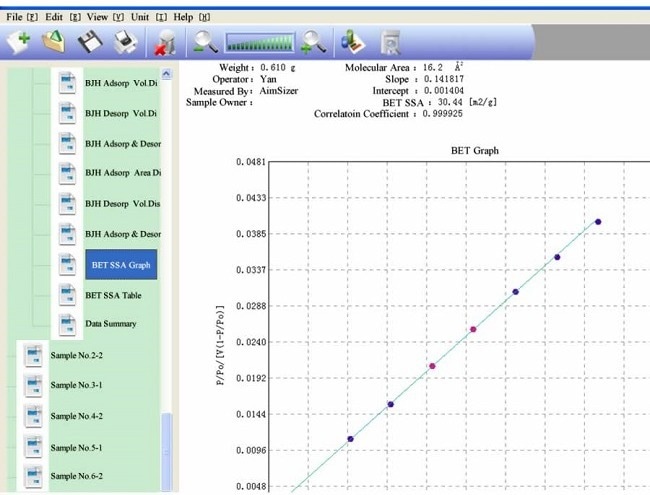This screenshot has width=650, height=495.
Task: Click the document icon beside Data Summary
Action: pyautogui.click(x=67, y=324)
